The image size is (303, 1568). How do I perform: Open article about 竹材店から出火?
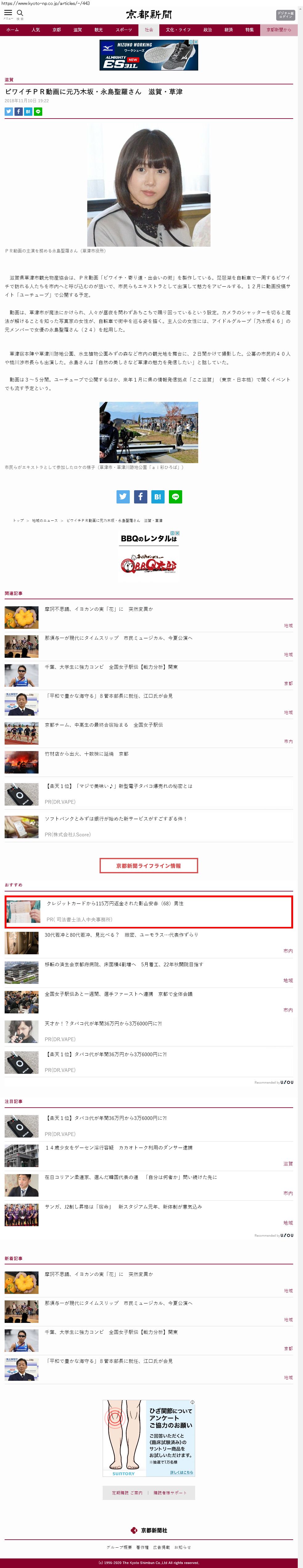pos(87,754)
